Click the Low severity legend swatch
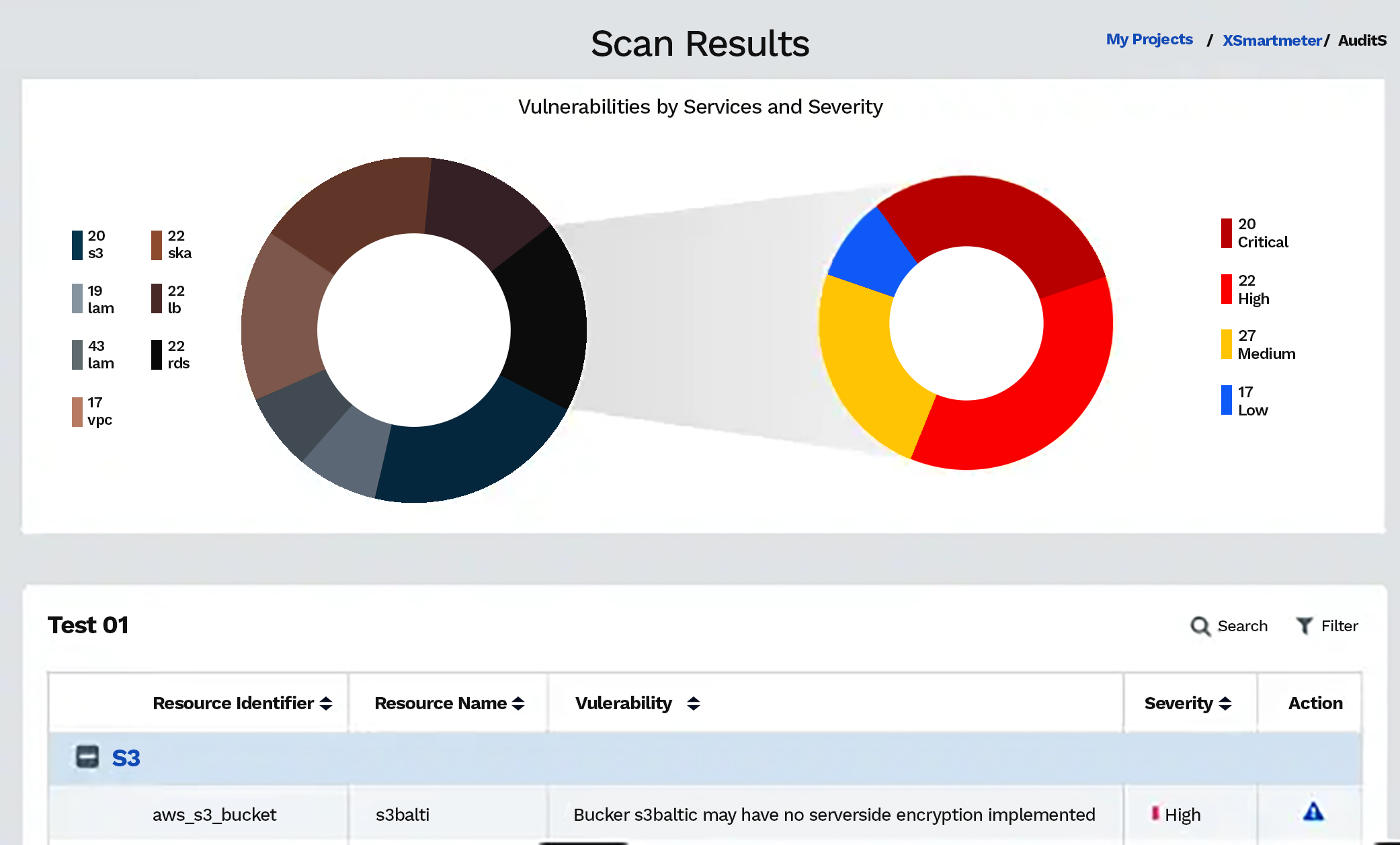Screen dimensions: 1400x845 [1226, 400]
